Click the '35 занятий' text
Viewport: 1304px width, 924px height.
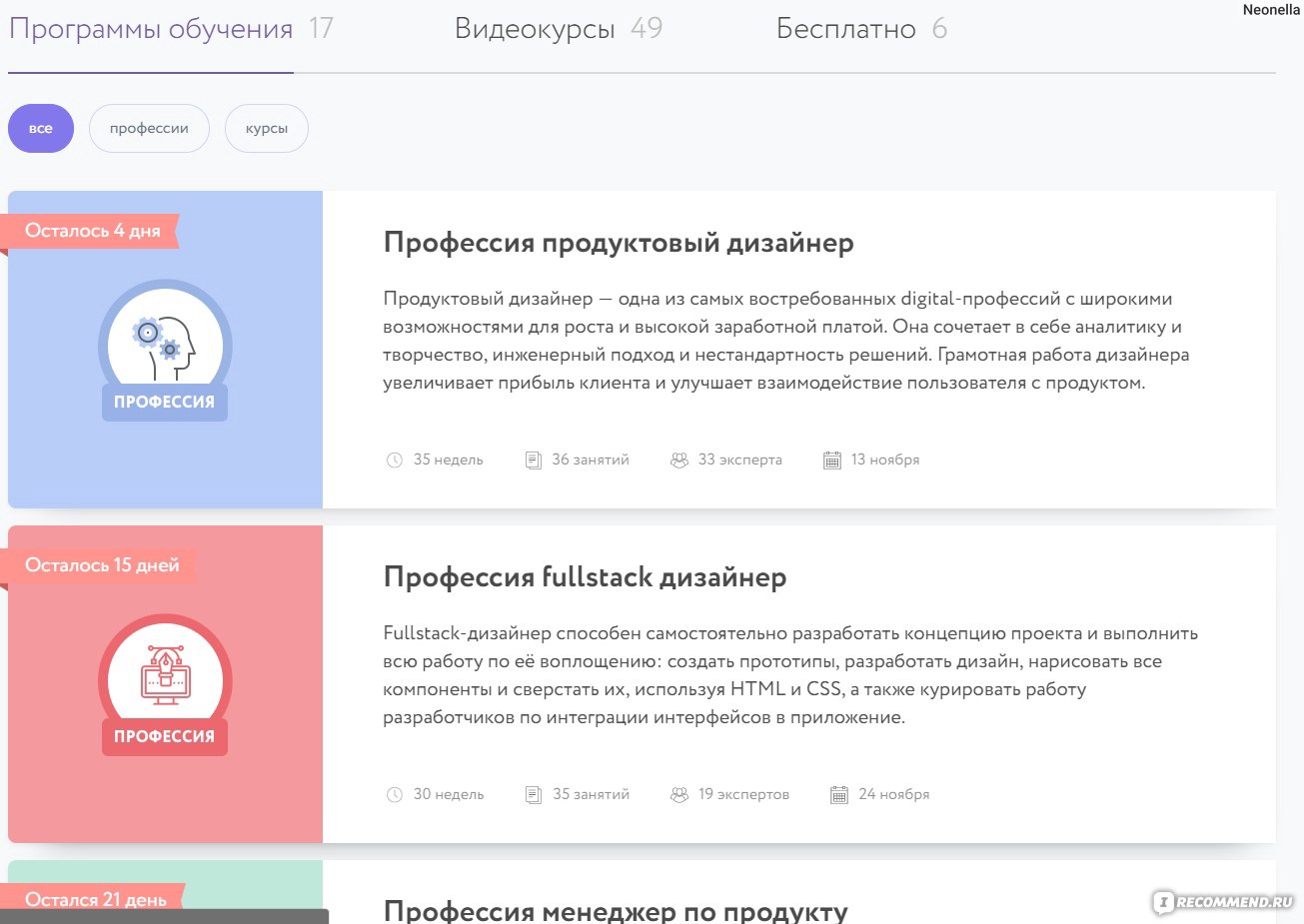(591, 794)
